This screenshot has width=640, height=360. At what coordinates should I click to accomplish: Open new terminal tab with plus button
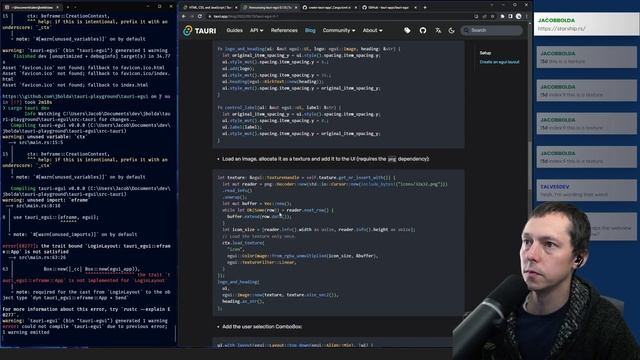pyautogui.click(x=68, y=7)
